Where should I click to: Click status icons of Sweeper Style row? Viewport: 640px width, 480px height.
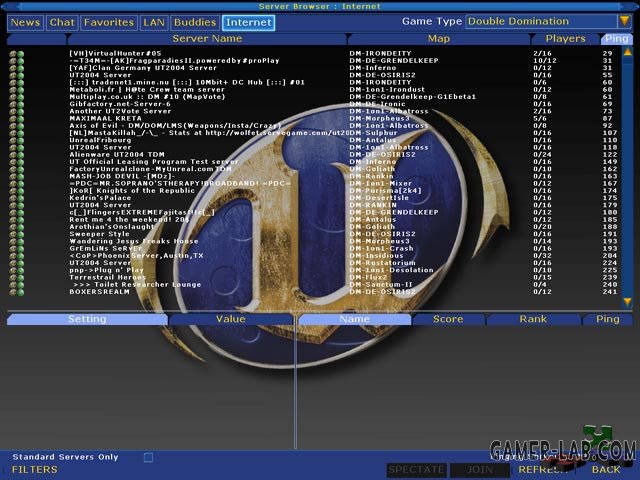click(17, 234)
